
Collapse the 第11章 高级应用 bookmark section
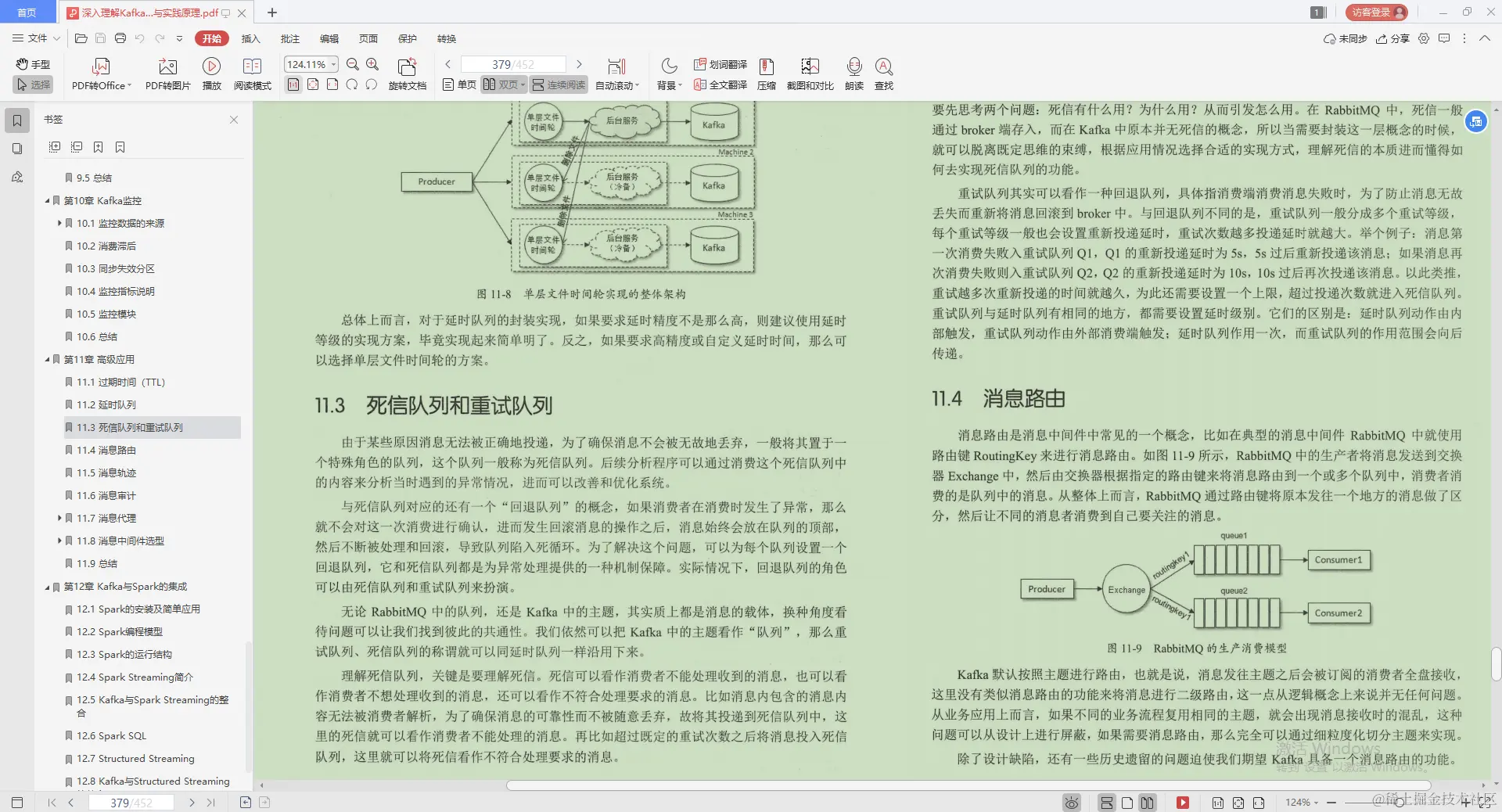(46, 359)
